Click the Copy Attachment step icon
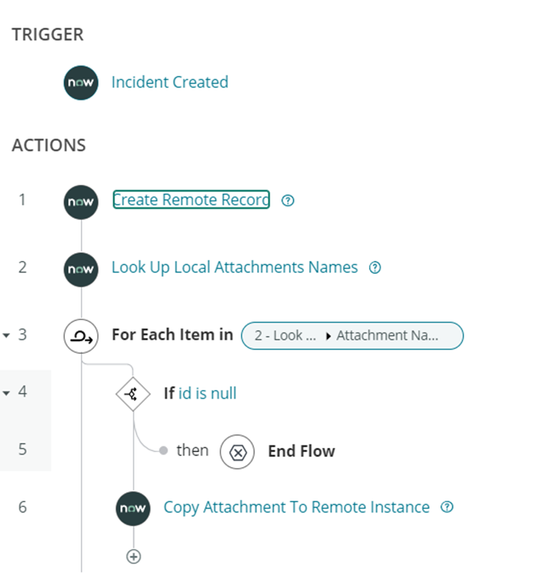The width and height of the screenshot is (541, 581). click(x=133, y=508)
